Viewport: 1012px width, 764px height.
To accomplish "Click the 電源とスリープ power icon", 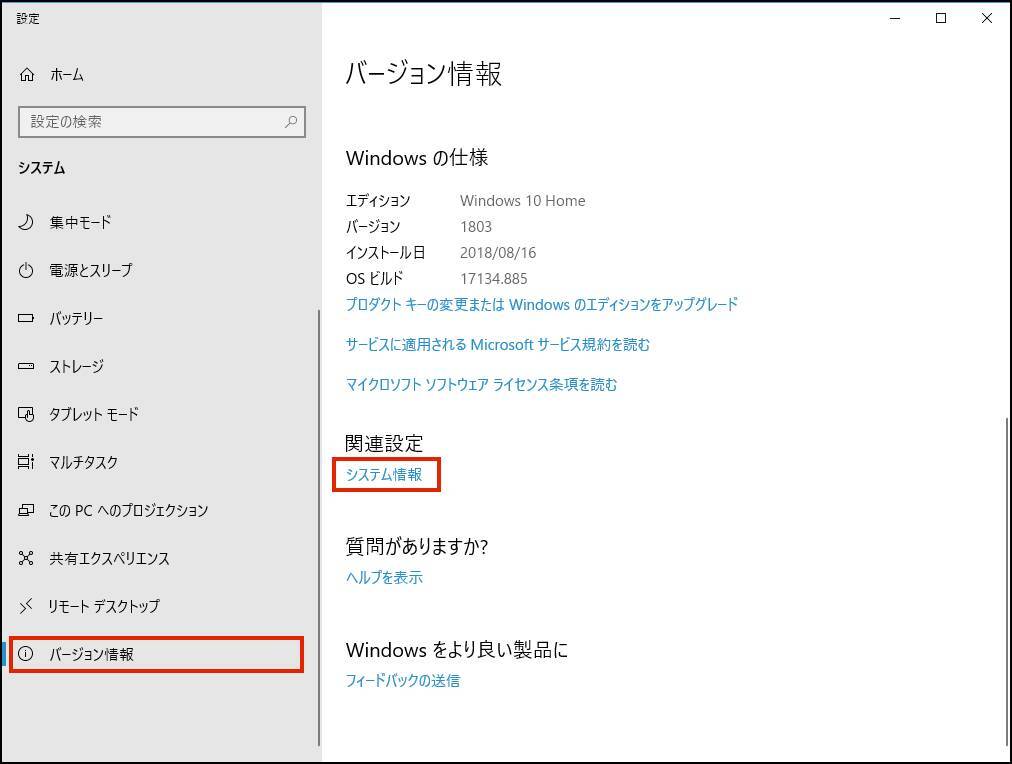I will pyautogui.click(x=27, y=270).
